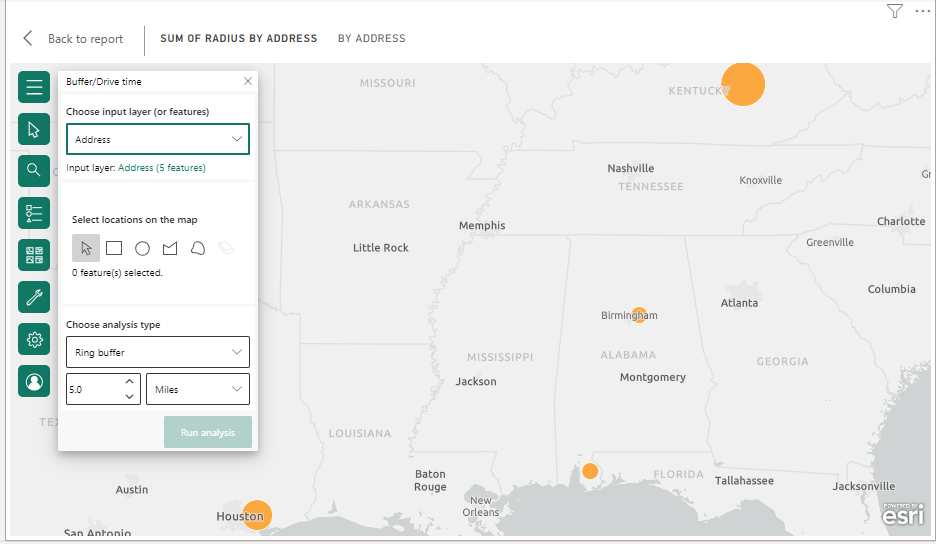Open the Ring buffer analysis type dropdown
This screenshot has width=936, height=544.
point(158,352)
